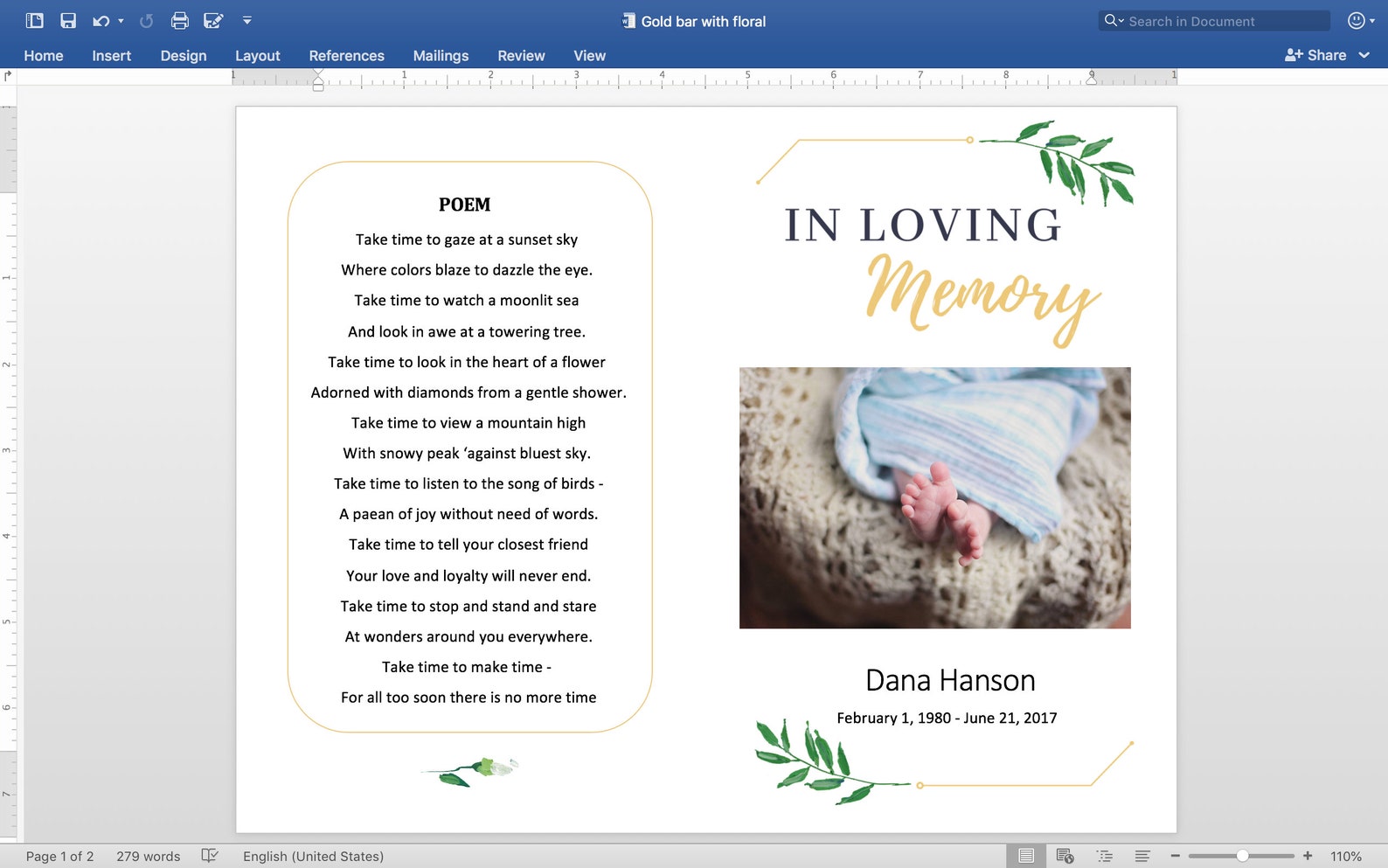Redo the last action

pyautogui.click(x=147, y=20)
